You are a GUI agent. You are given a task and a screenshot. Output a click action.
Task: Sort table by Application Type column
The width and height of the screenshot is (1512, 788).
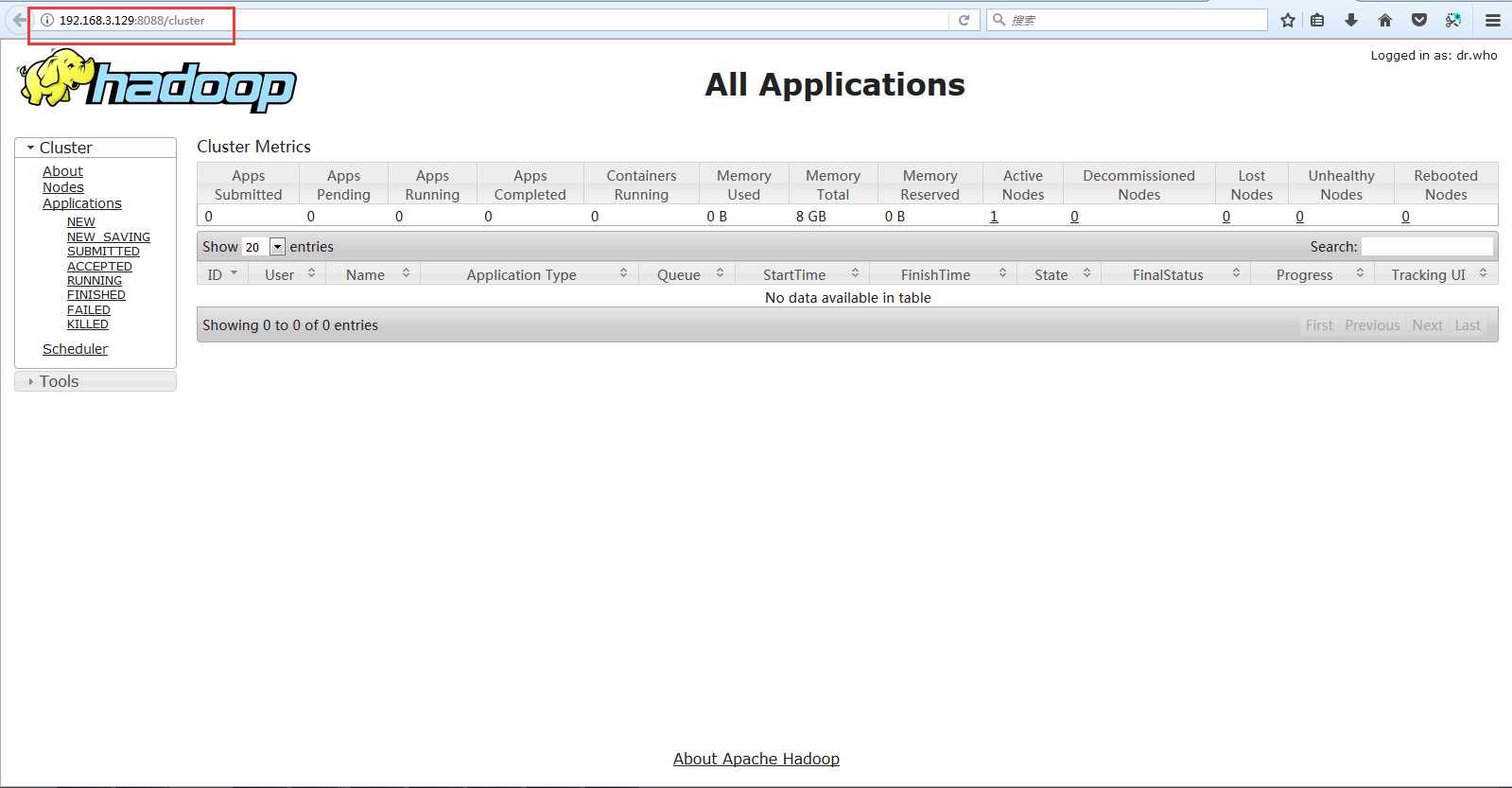point(530,274)
